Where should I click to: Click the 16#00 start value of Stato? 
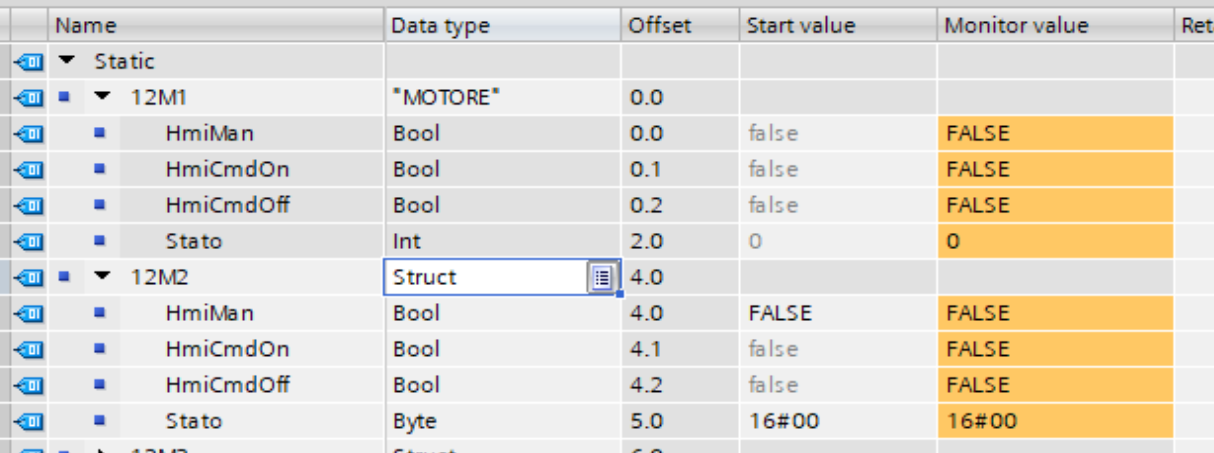coord(783,422)
